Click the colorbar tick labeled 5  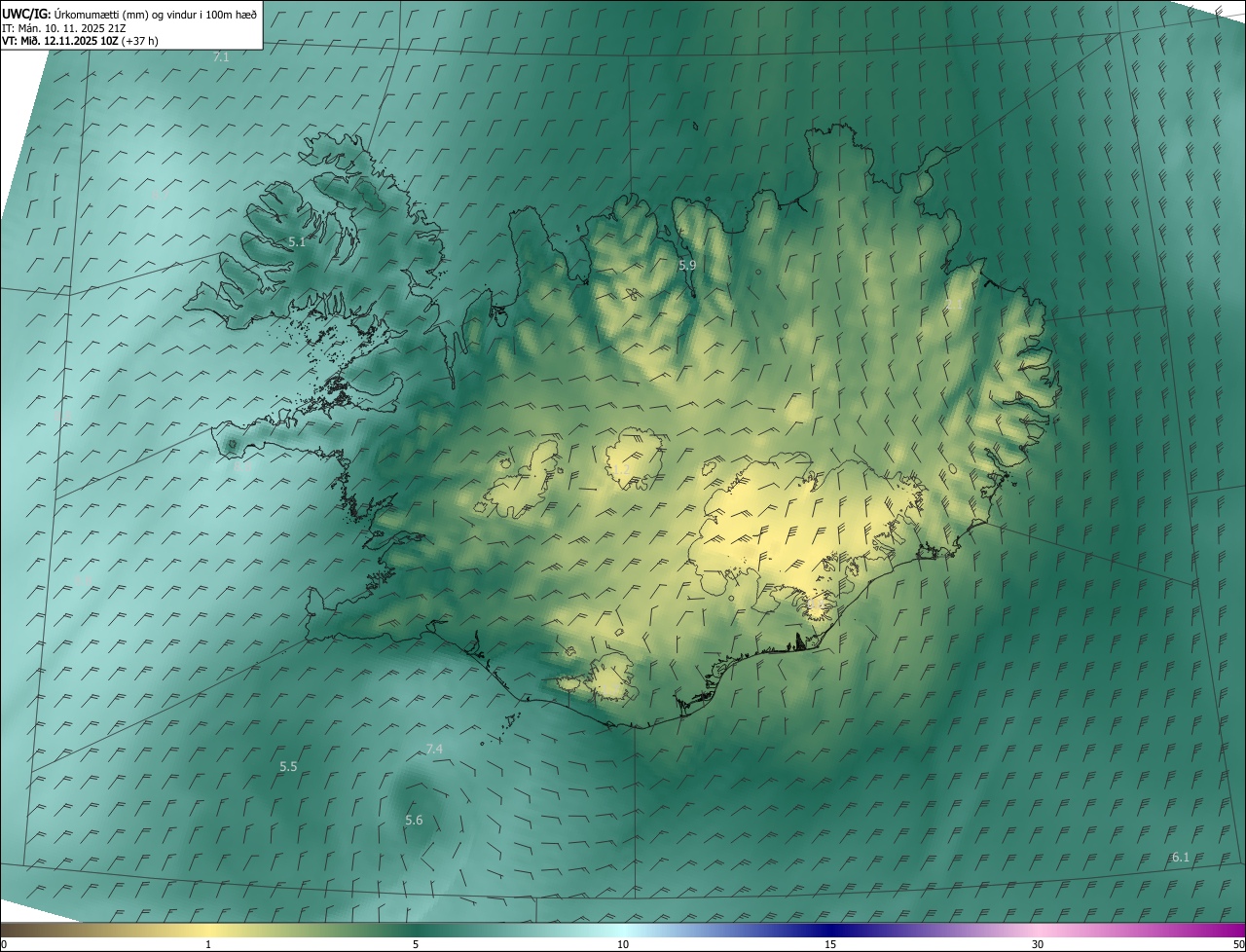tap(416, 945)
